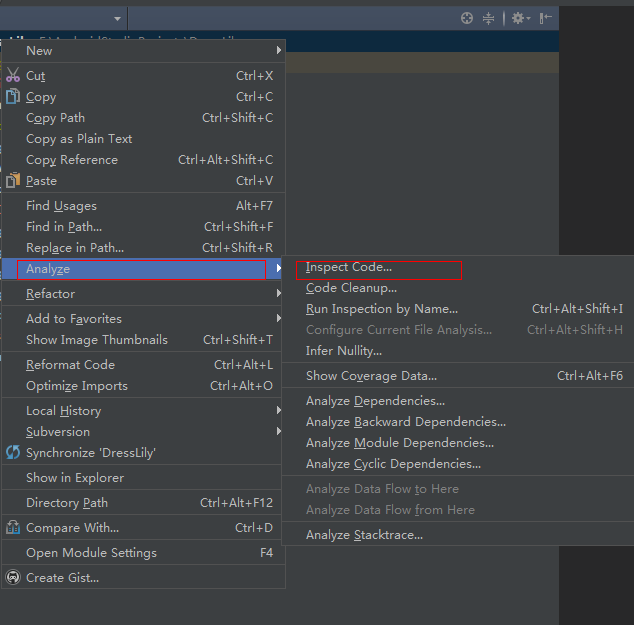Choose Run Inspection by Name...
634x625 pixels.
[x=458, y=309]
